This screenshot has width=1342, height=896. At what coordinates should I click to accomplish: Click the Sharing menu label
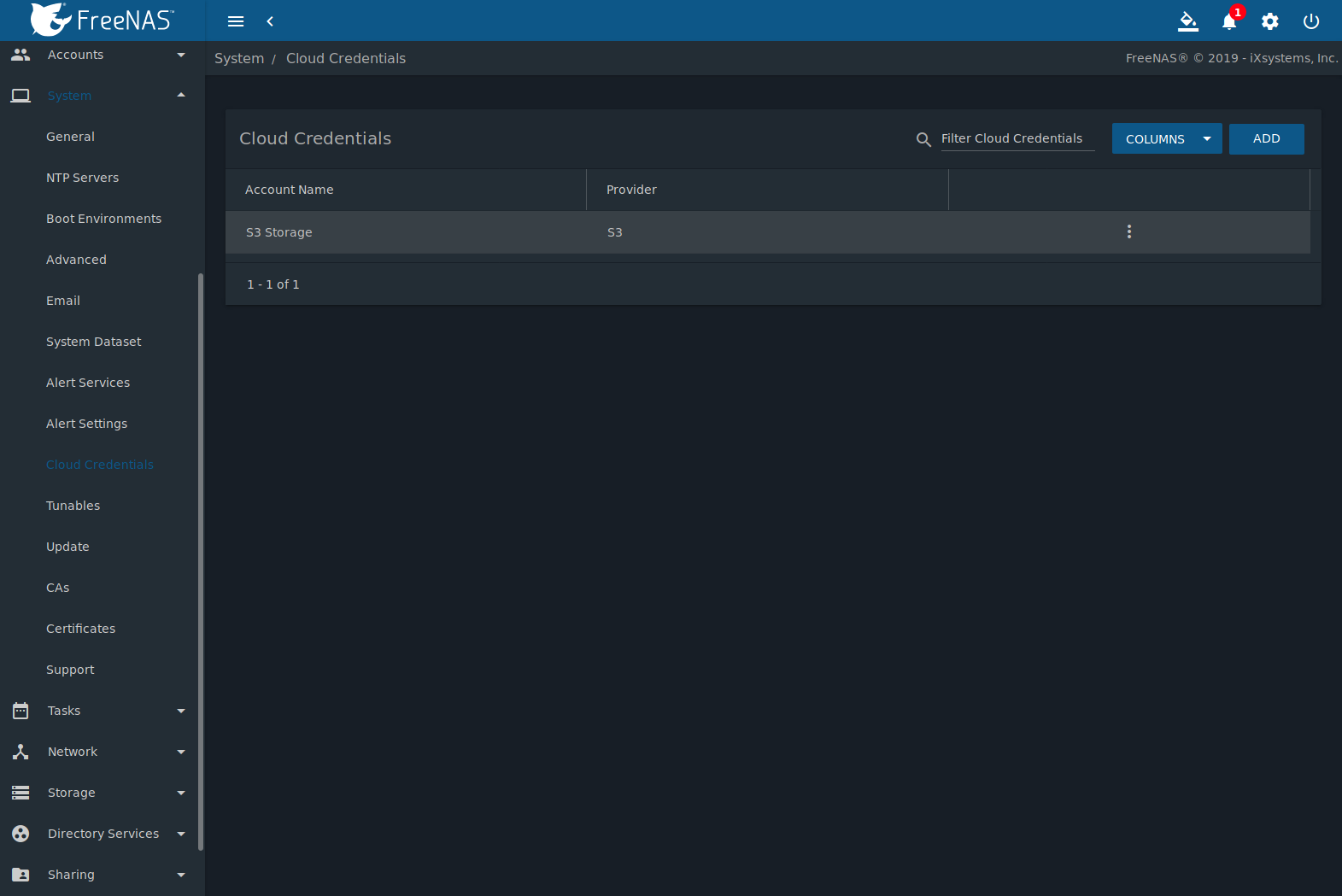[72, 875]
